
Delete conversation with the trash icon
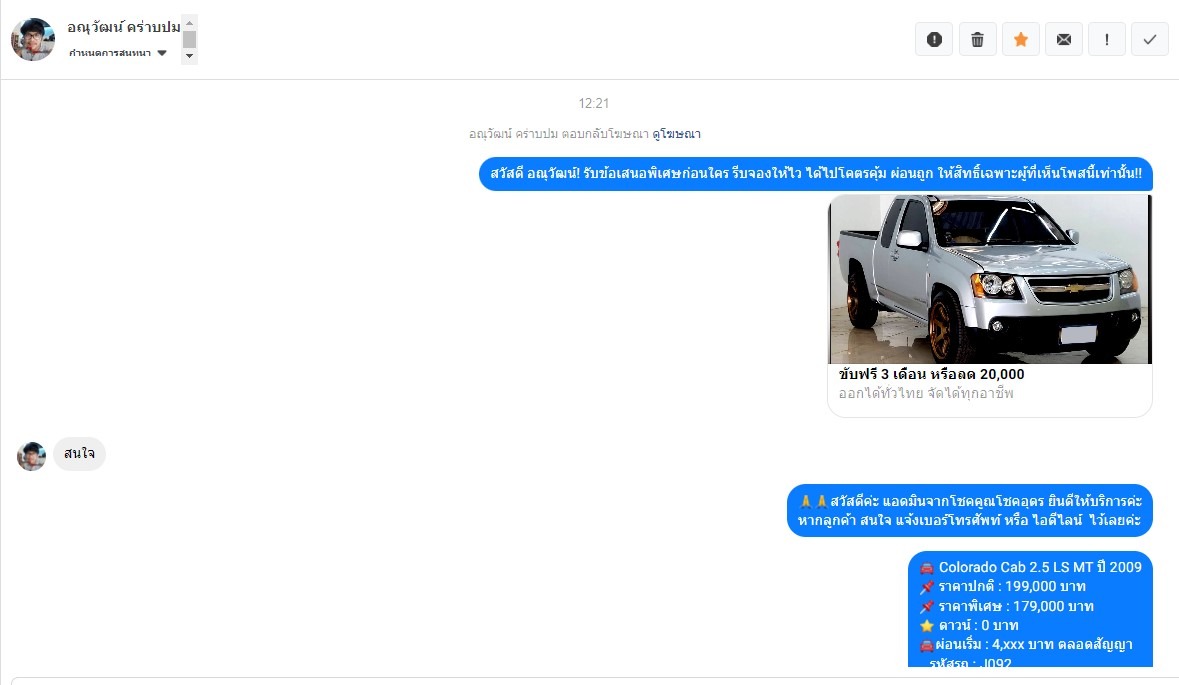click(x=977, y=39)
